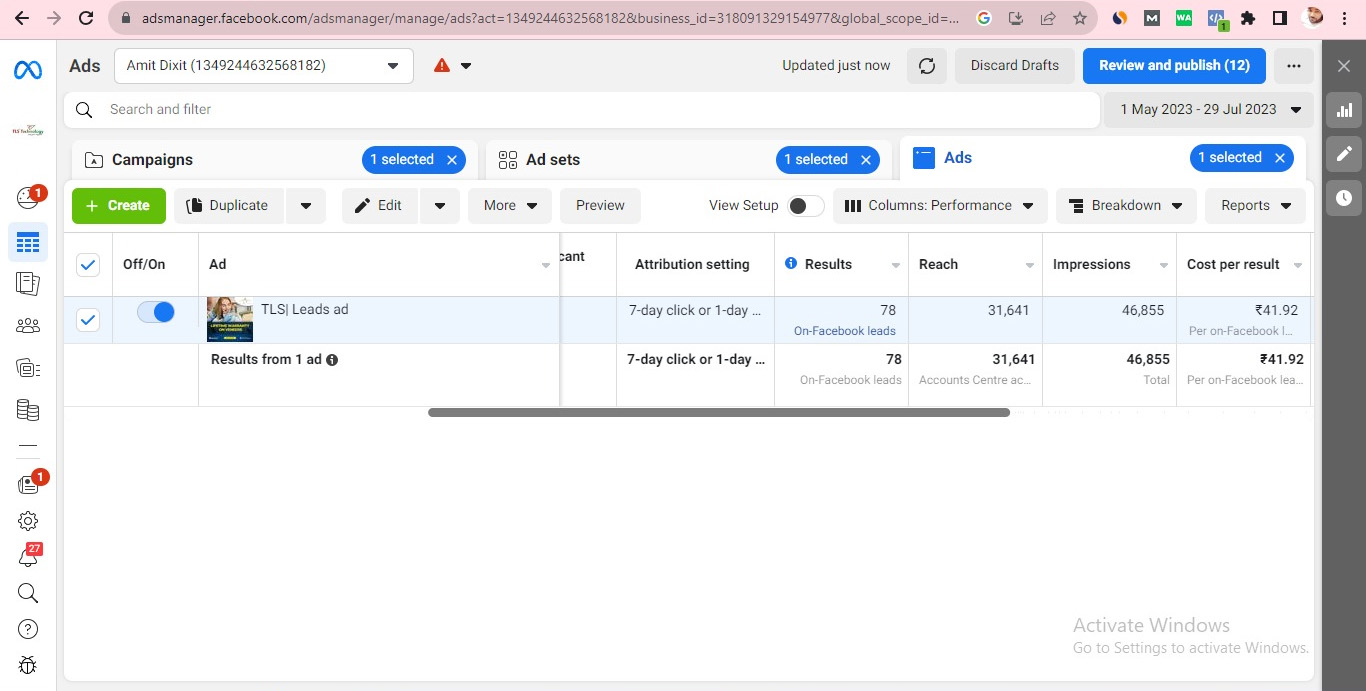This screenshot has height=691, width=1366.
Task: Click the Review and publish (12) button
Action: pyautogui.click(x=1174, y=66)
